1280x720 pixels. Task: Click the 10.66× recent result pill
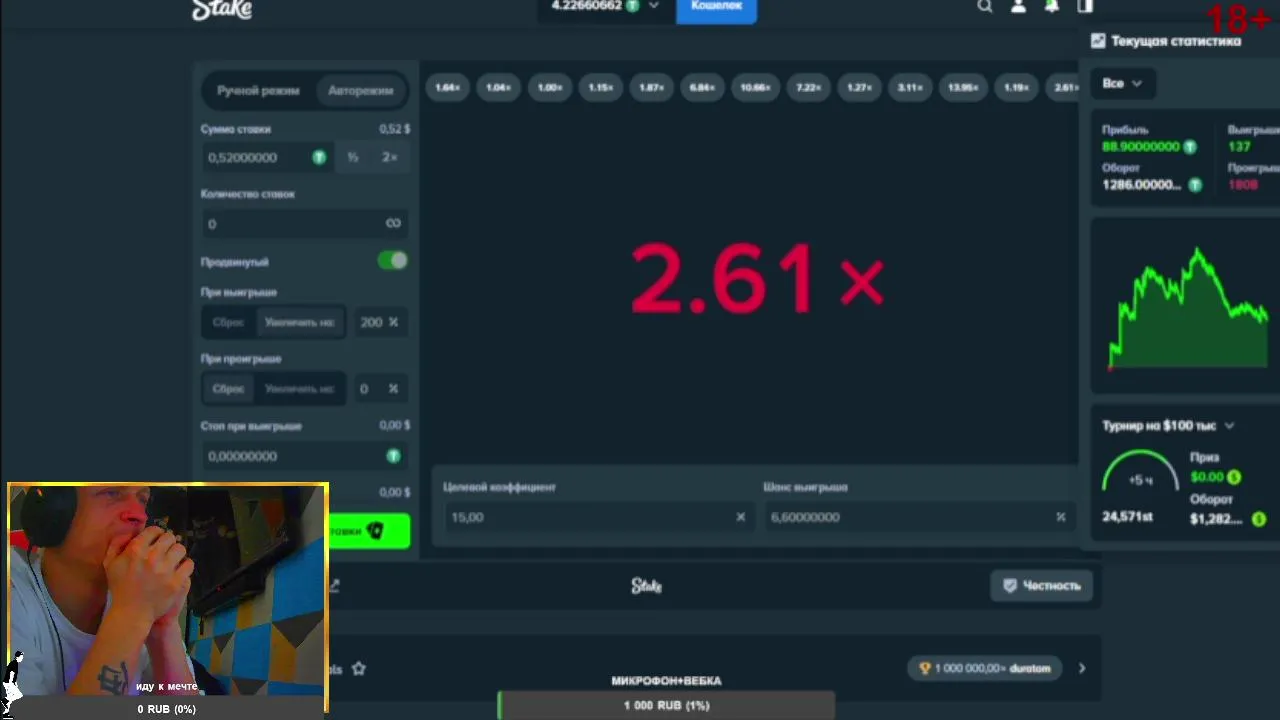[755, 88]
